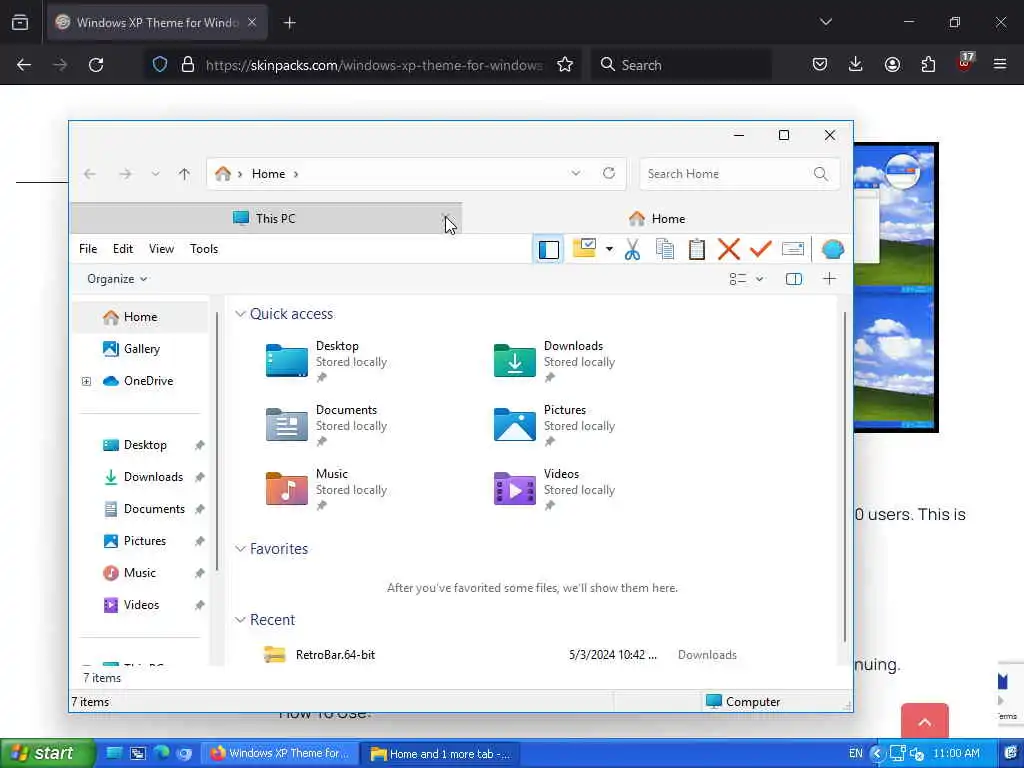The height and width of the screenshot is (768, 1024).
Task: Click the Copy pages icon
Action: [x=665, y=249]
